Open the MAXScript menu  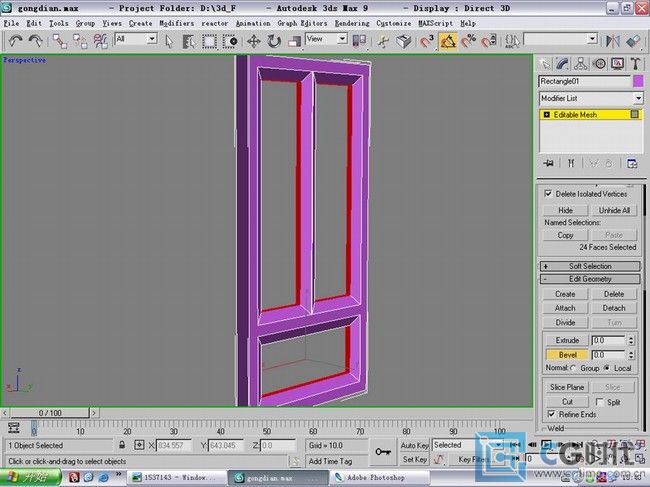435,23
